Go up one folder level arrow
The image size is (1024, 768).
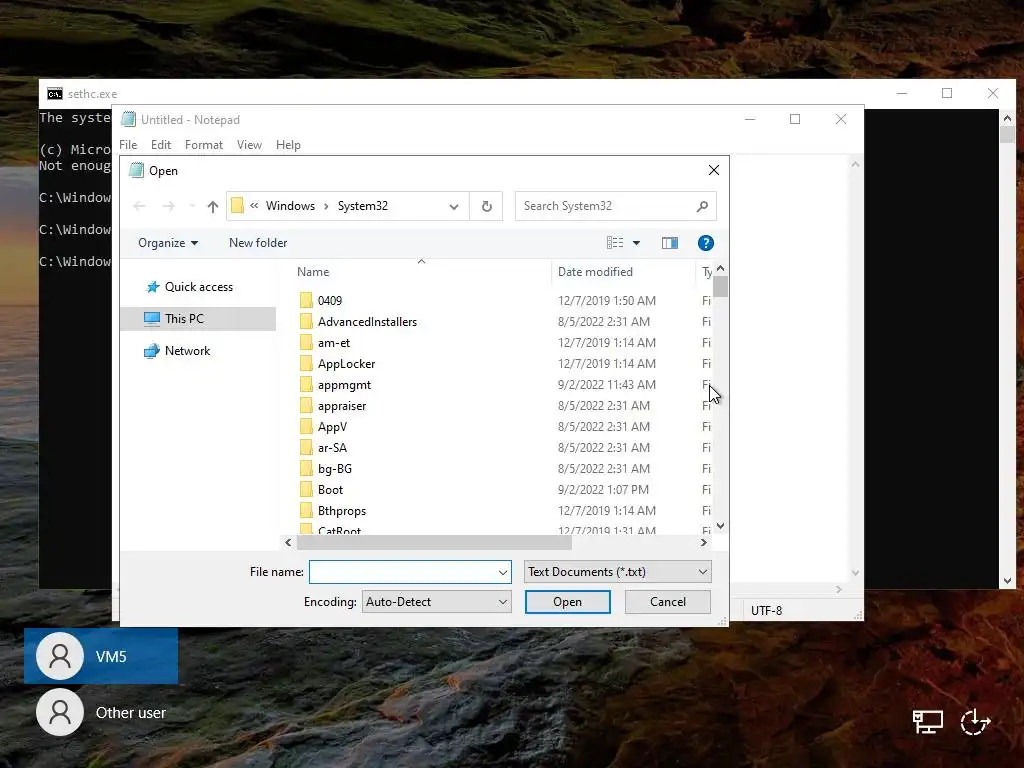212,206
